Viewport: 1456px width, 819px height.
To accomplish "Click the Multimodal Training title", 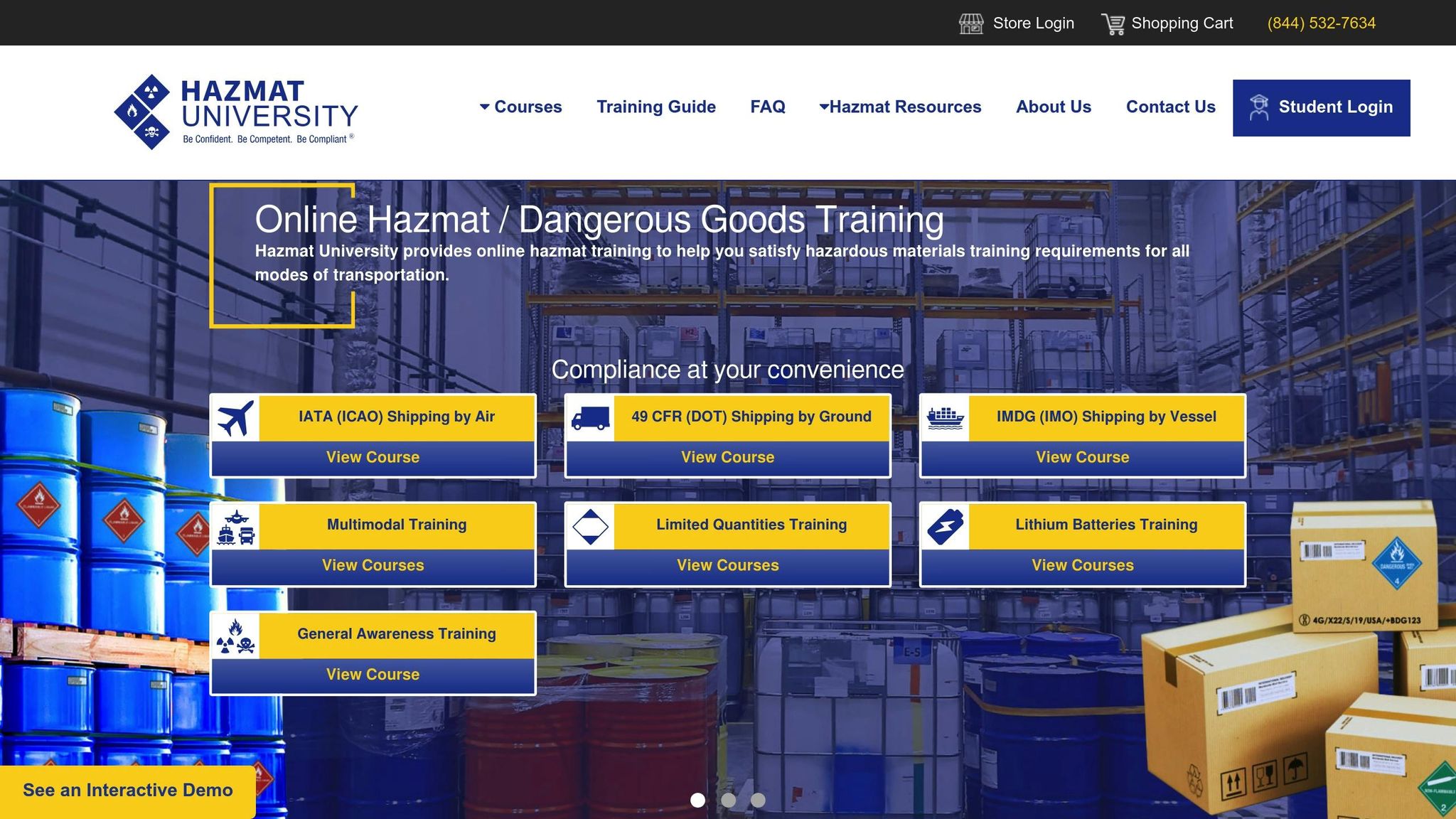I will point(397,525).
